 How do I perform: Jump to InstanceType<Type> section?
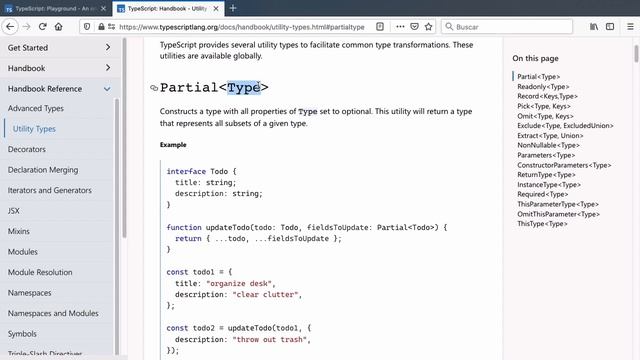[549, 184]
